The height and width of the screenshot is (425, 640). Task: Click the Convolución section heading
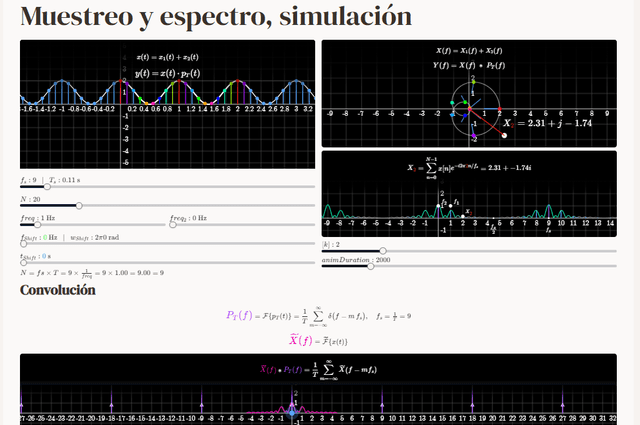tap(58, 290)
